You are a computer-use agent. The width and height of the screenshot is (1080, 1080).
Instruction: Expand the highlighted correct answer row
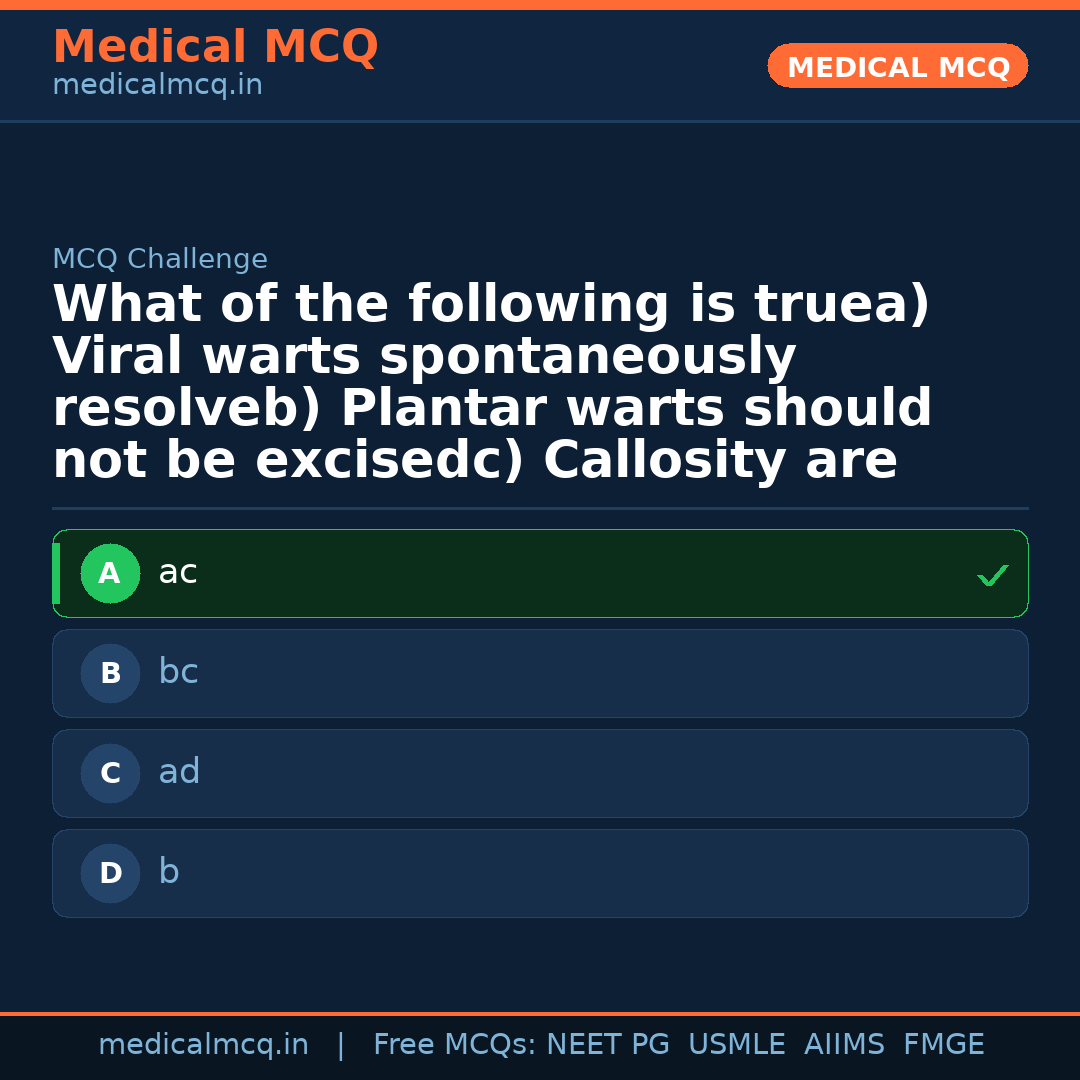tap(540, 573)
